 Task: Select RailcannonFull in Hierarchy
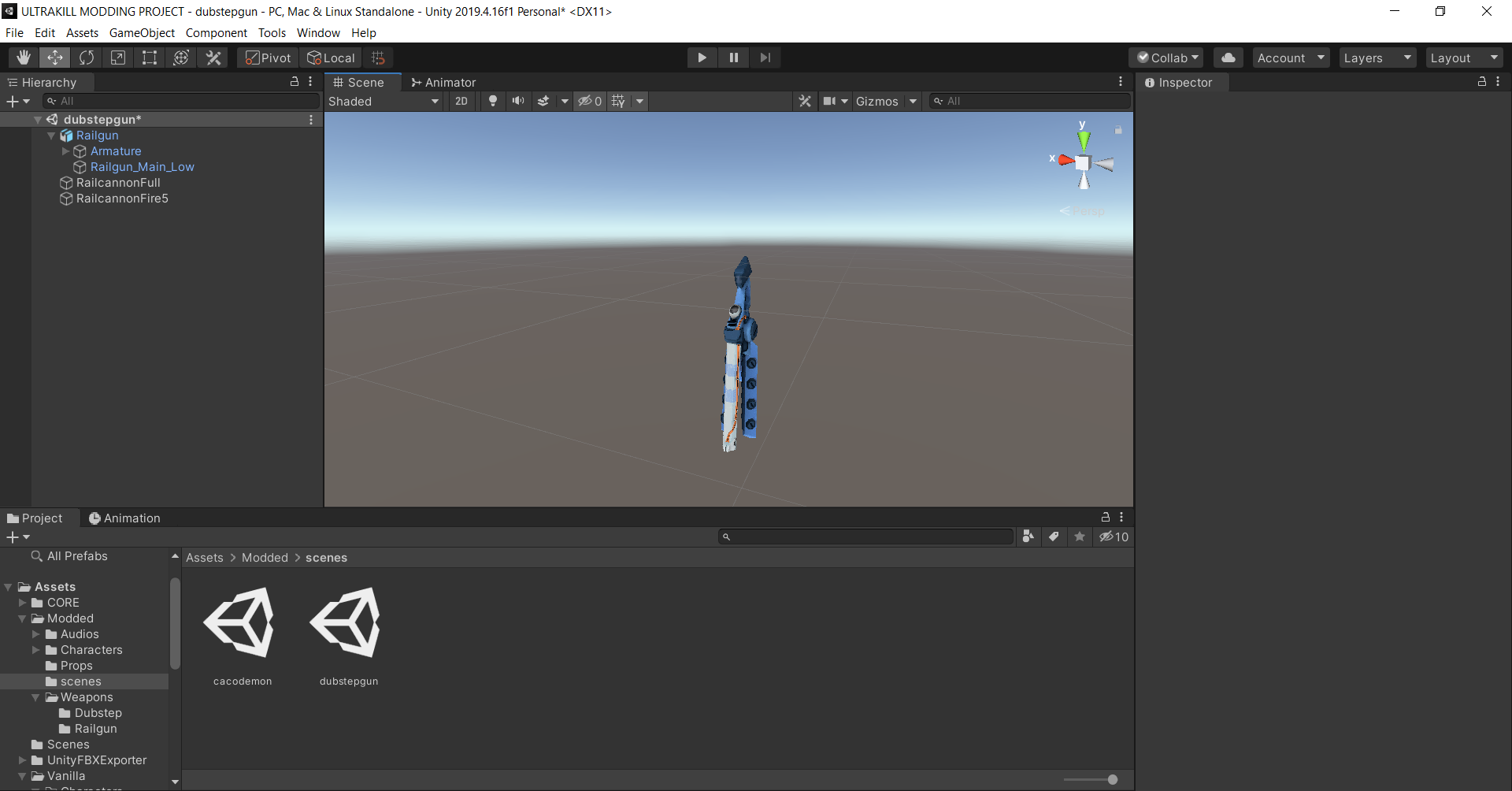click(x=118, y=183)
